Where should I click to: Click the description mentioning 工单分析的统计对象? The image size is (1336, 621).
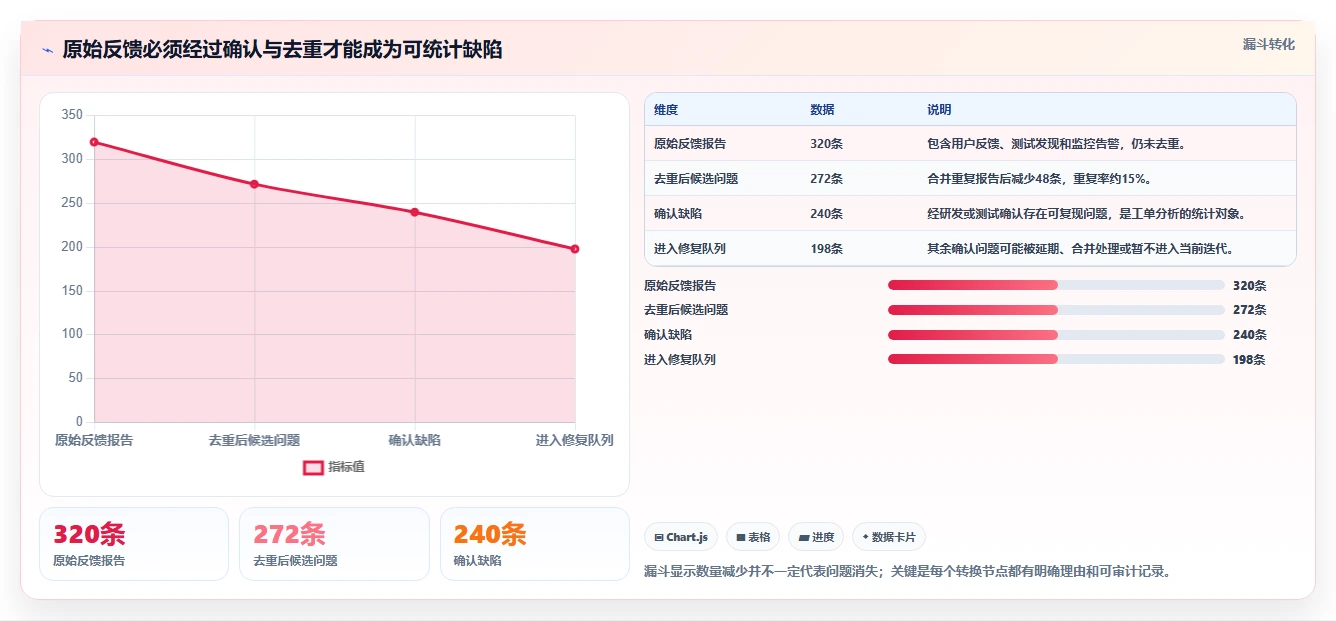[x=1086, y=214]
